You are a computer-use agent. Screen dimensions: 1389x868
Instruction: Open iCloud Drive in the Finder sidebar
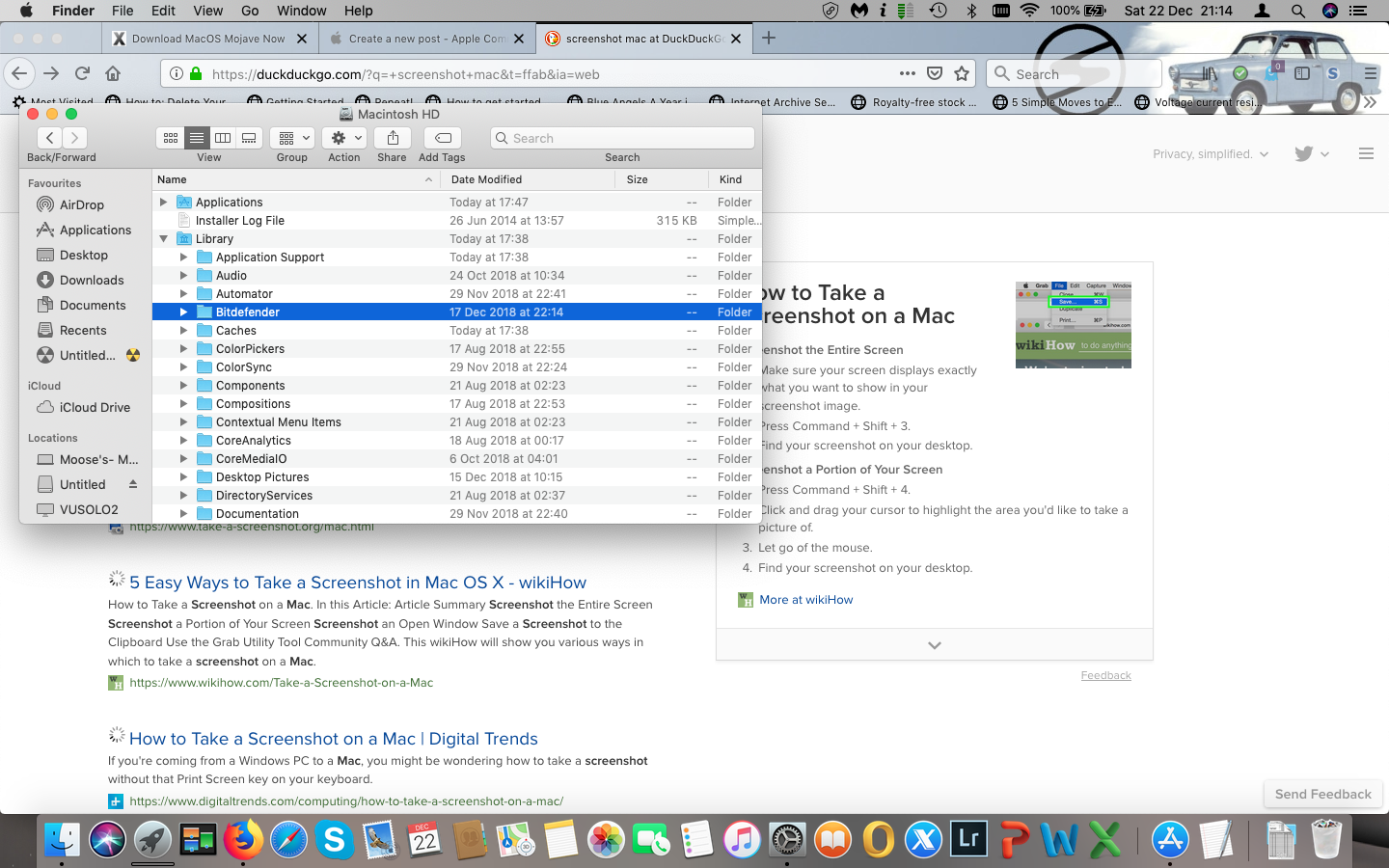[x=95, y=407]
